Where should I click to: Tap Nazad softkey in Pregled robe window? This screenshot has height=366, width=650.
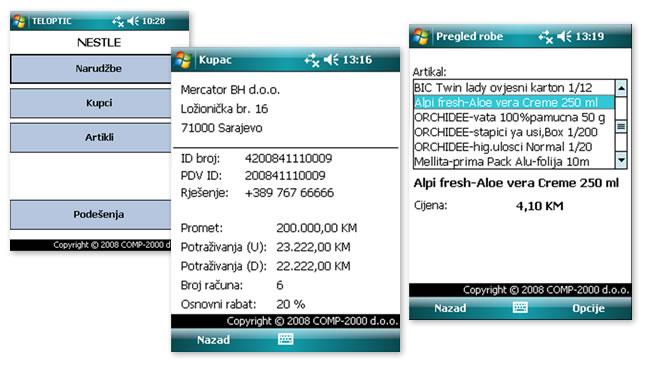coord(450,308)
